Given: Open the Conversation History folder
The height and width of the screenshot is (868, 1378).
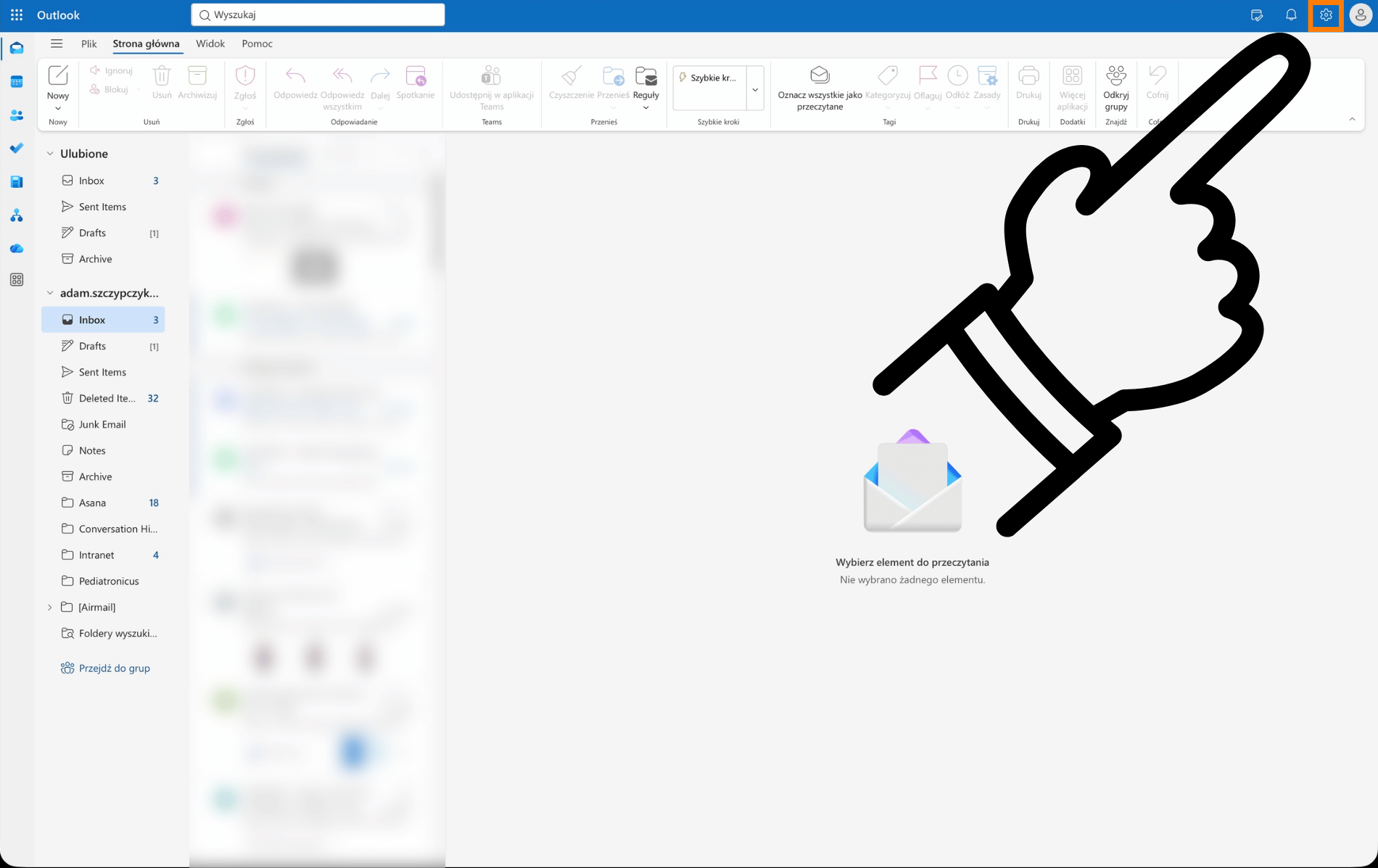Looking at the screenshot, I should click(x=103, y=529).
